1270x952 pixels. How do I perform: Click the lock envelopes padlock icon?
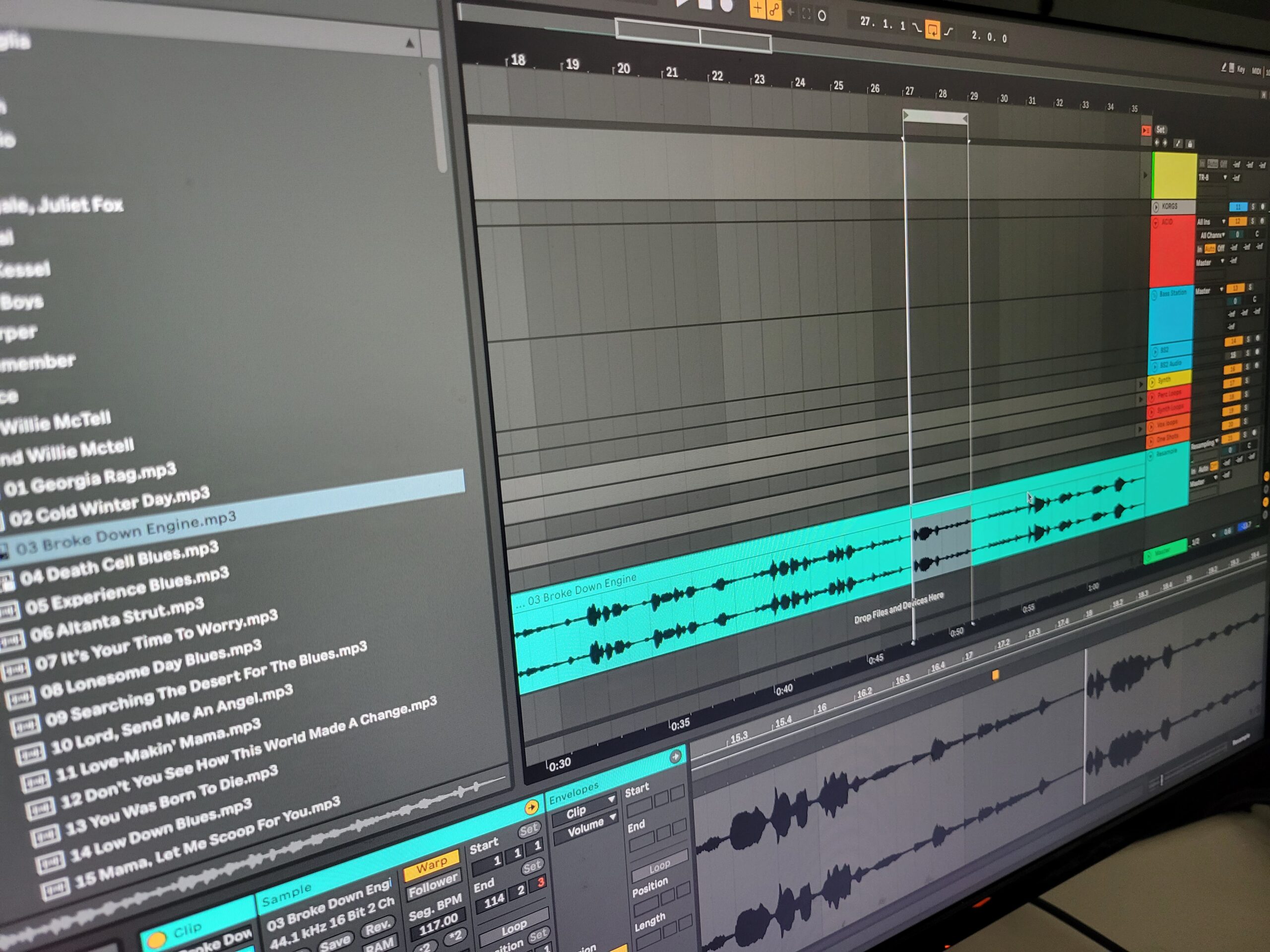tap(1190, 144)
